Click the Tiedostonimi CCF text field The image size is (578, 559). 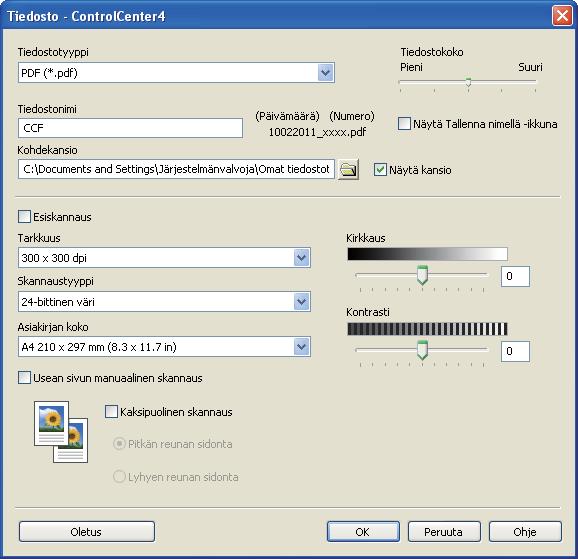click(130, 128)
